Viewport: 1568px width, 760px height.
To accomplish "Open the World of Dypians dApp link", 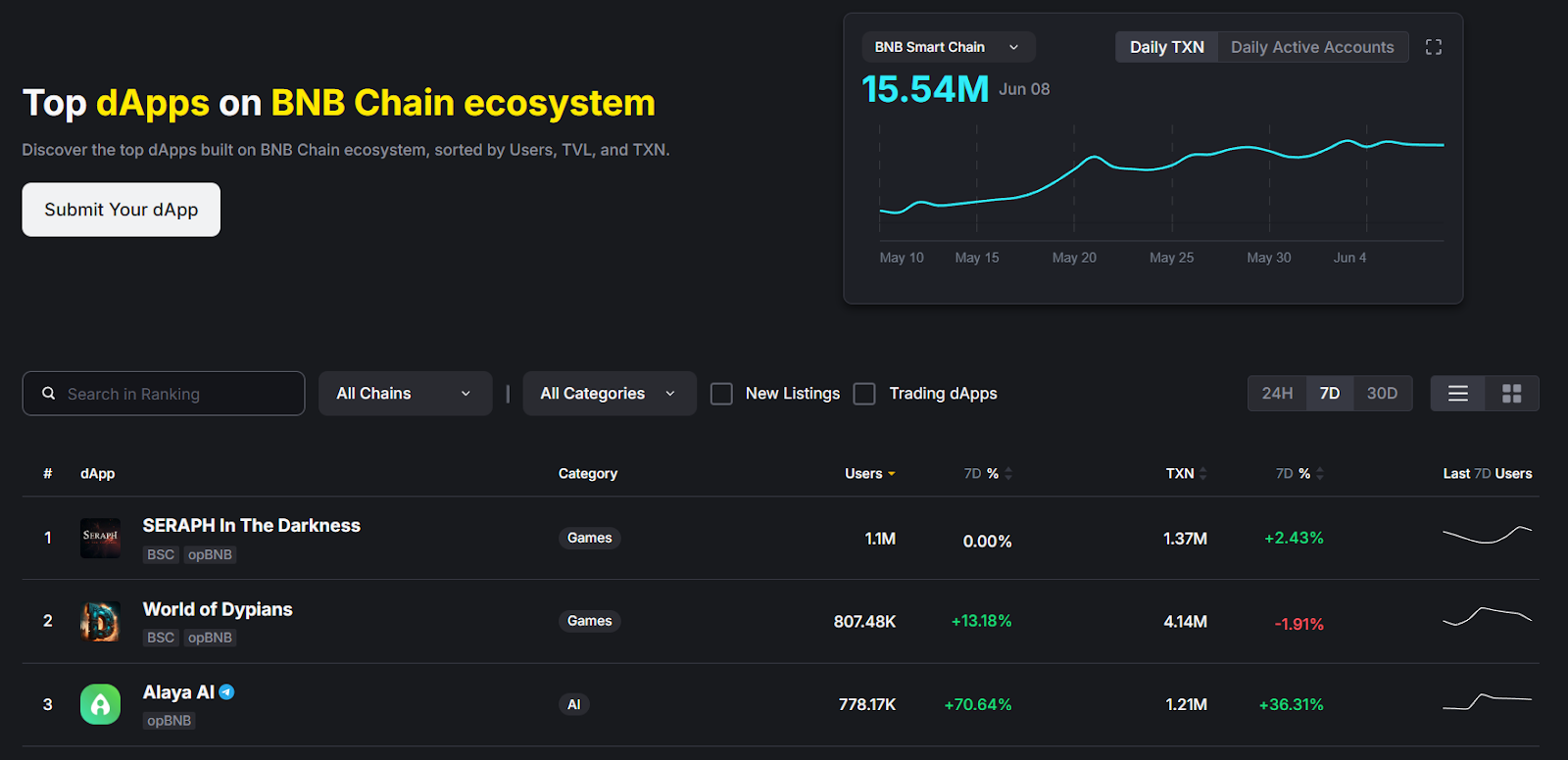I will pyautogui.click(x=218, y=609).
